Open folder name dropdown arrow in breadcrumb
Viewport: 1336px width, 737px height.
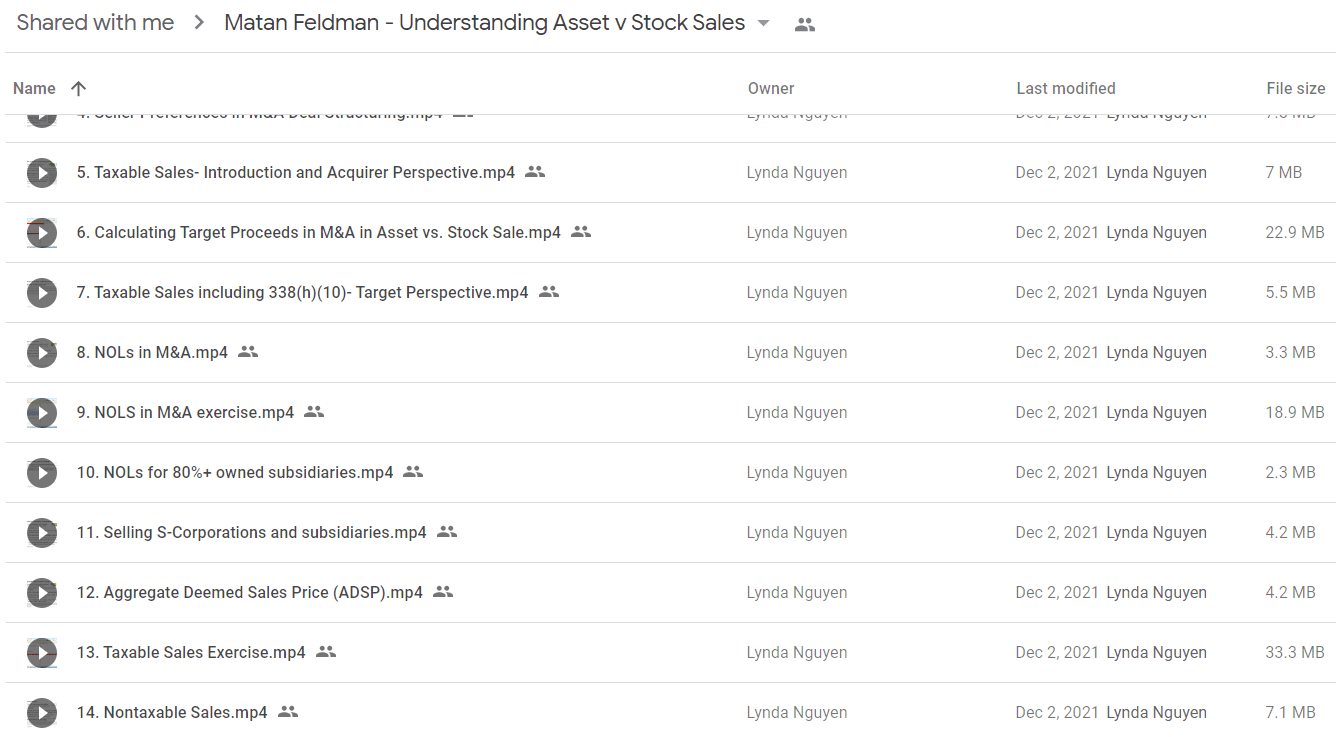click(764, 23)
